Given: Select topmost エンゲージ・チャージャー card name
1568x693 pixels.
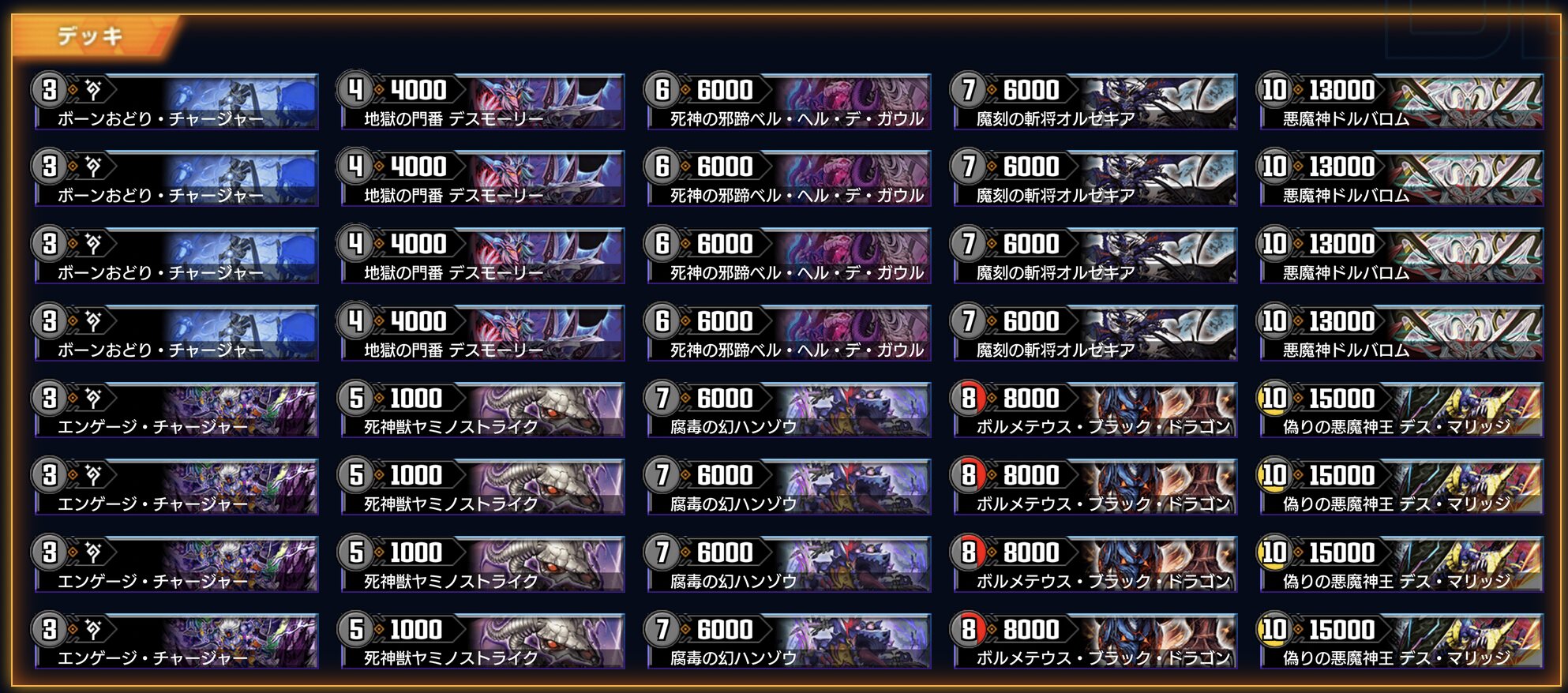Looking at the screenshot, I should (x=152, y=427).
